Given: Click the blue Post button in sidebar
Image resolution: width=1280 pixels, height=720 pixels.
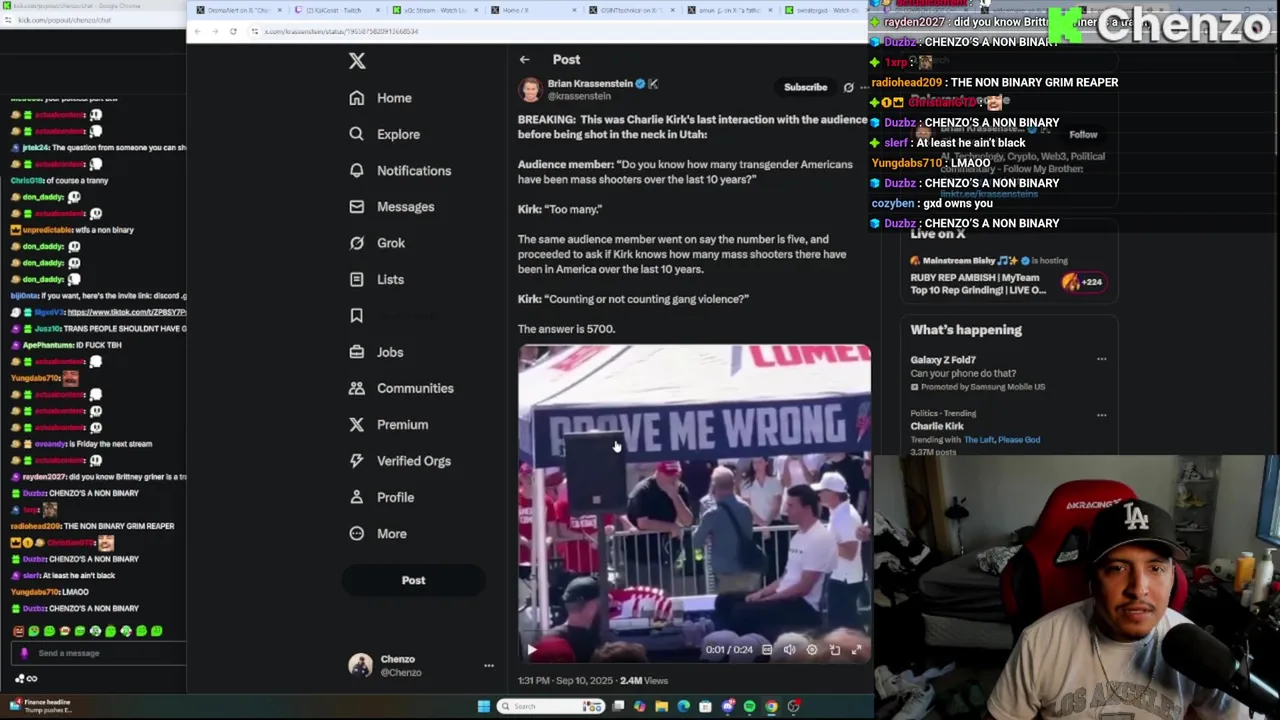Looking at the screenshot, I should coord(413,580).
